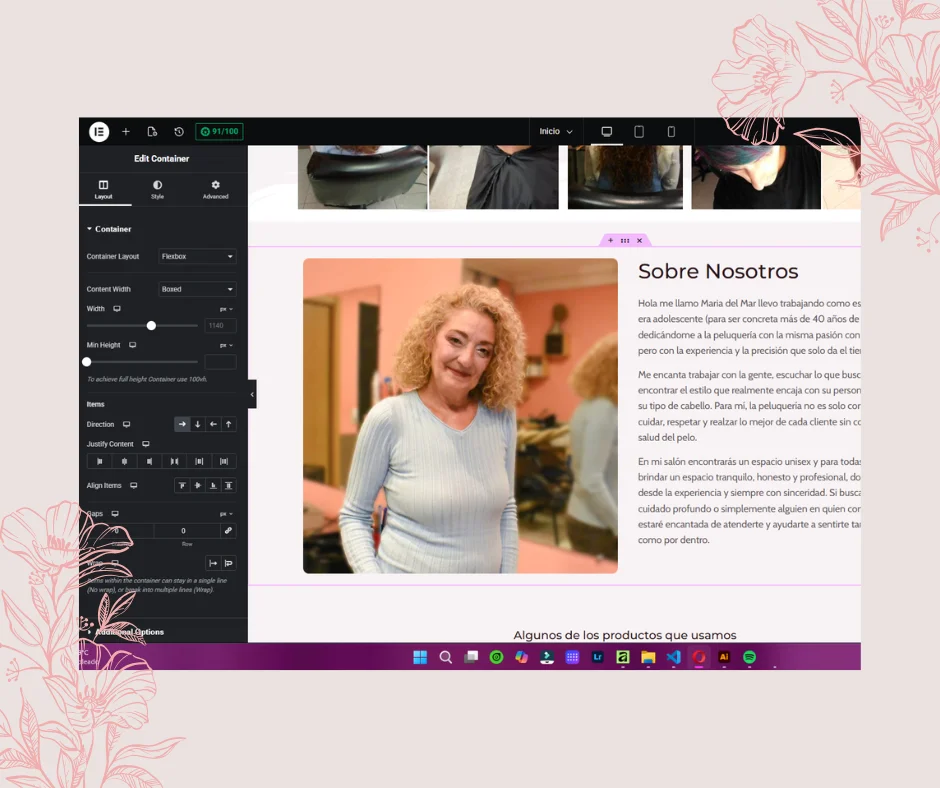Align items stretch

click(x=228, y=485)
